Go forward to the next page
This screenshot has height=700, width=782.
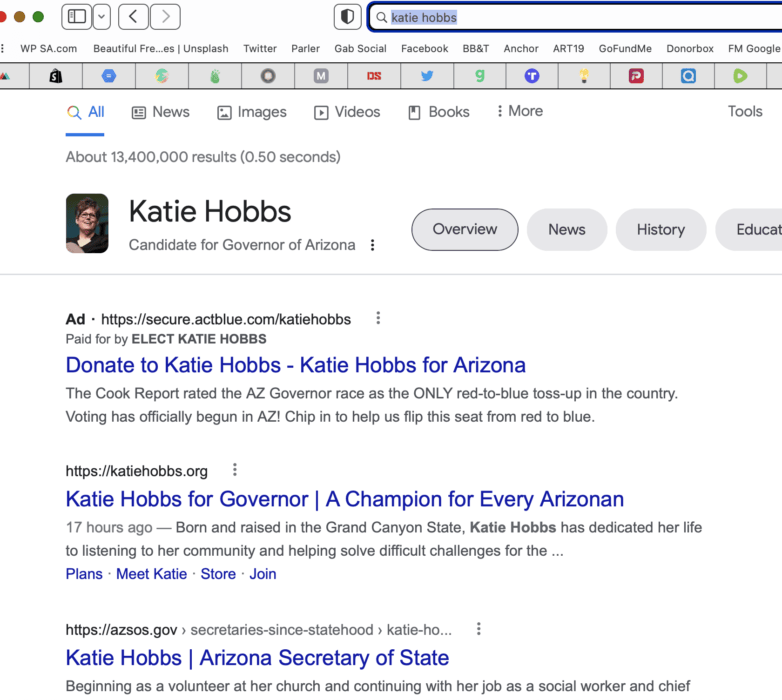[166, 17]
